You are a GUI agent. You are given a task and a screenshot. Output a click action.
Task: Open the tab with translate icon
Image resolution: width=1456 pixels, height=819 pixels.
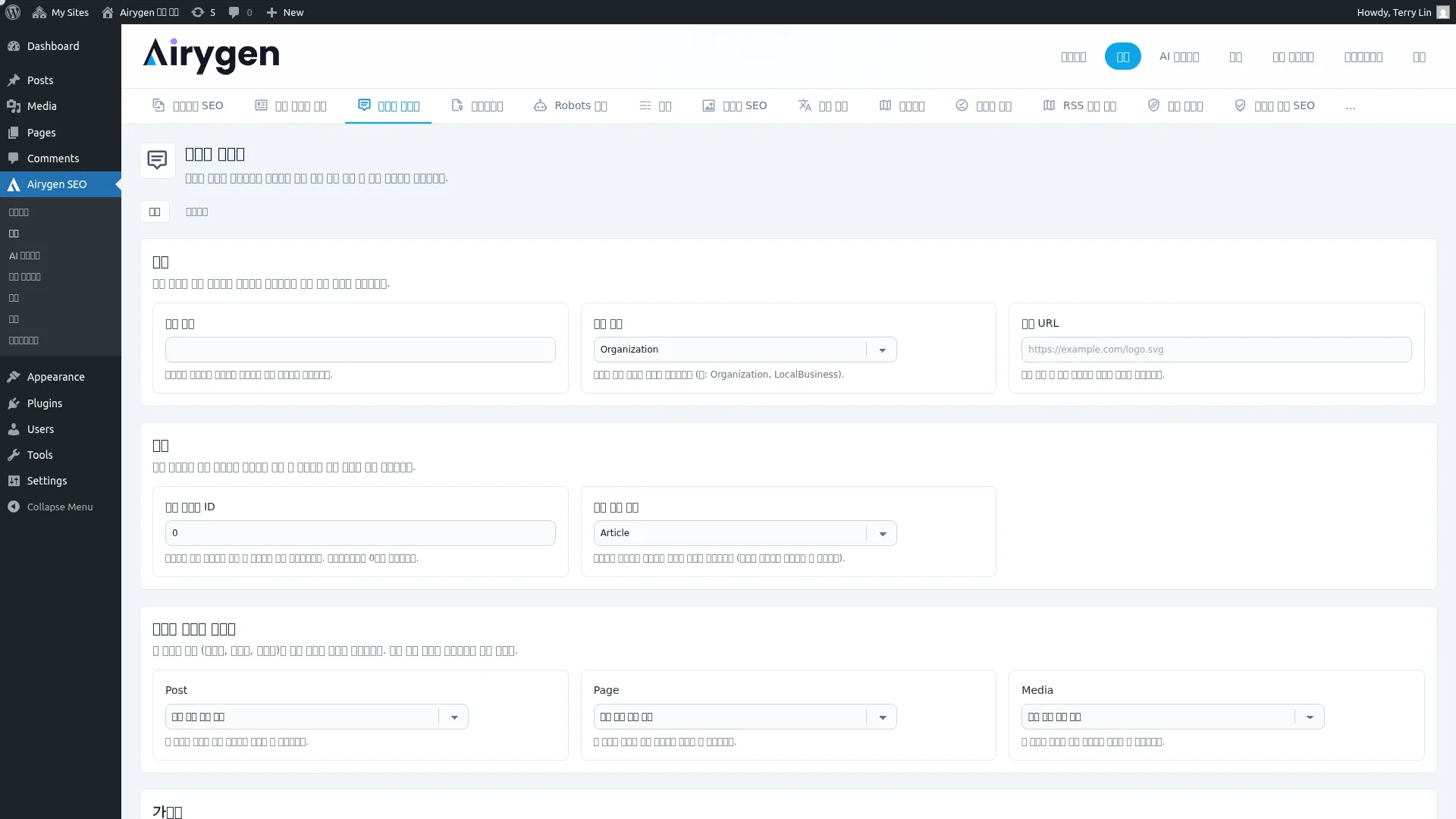[823, 105]
